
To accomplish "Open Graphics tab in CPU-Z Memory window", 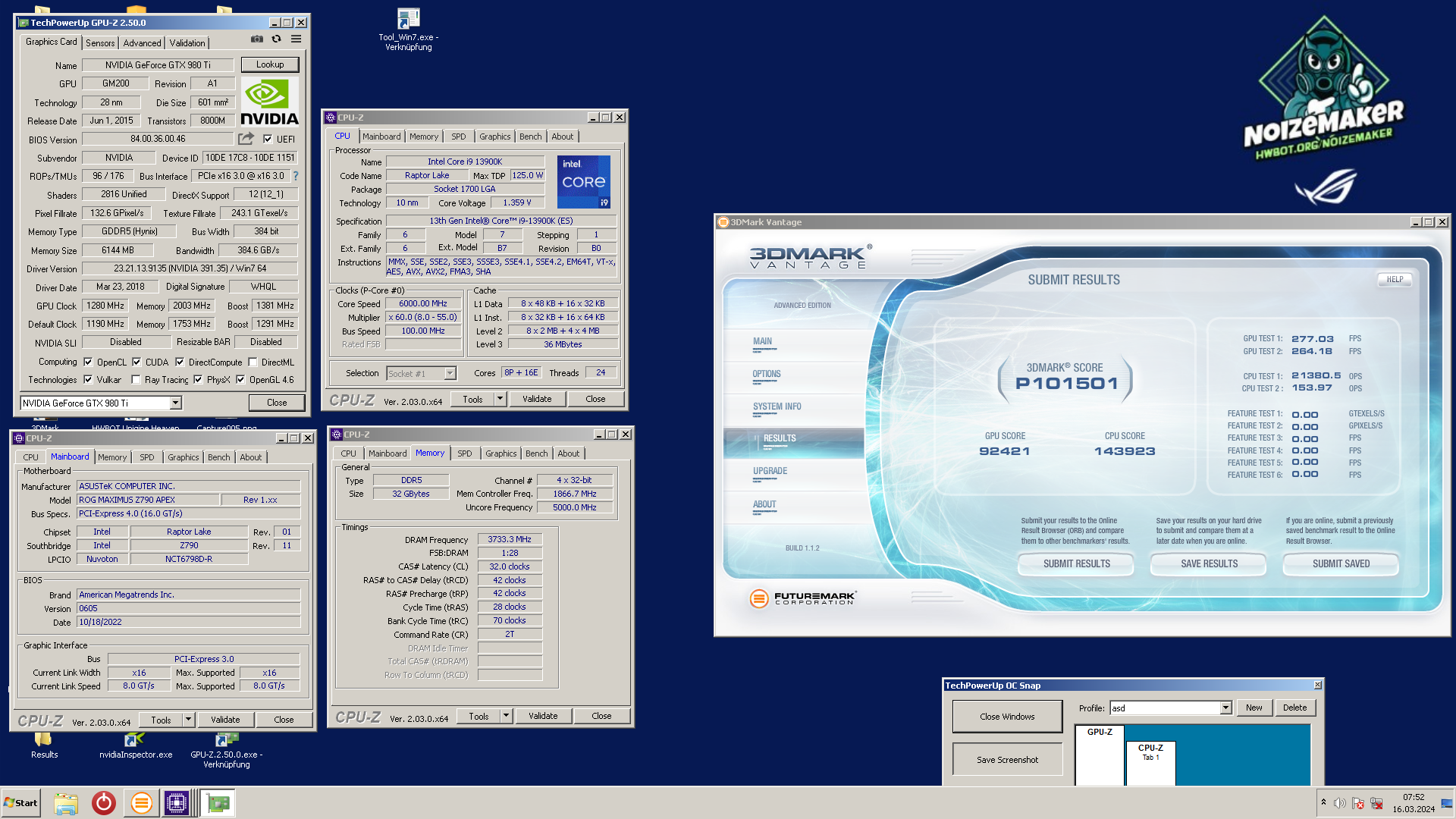I will pyautogui.click(x=500, y=453).
